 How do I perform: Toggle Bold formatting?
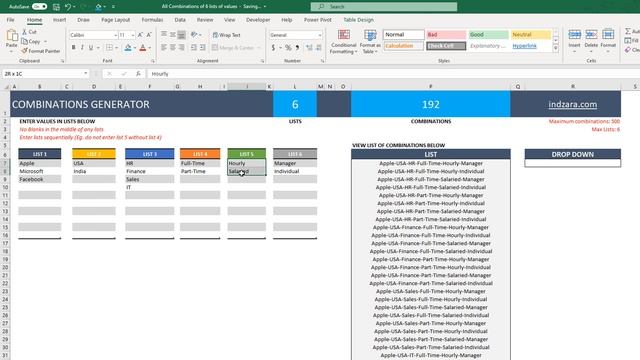(73, 48)
